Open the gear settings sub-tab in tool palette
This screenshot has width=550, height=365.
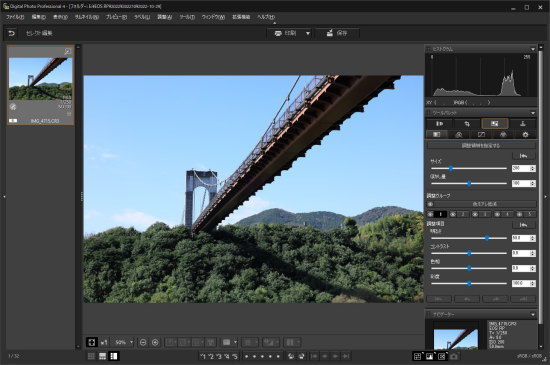pos(525,135)
